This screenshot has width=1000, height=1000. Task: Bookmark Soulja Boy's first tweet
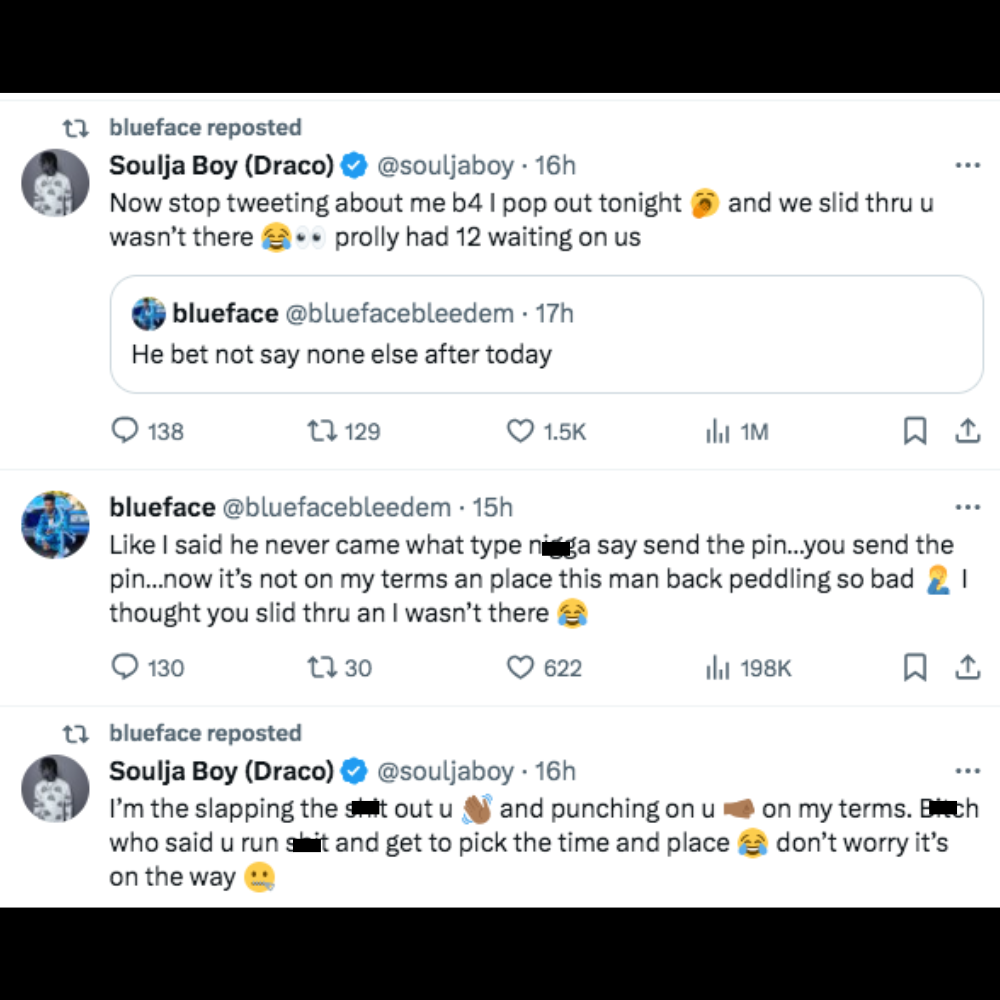point(915,431)
